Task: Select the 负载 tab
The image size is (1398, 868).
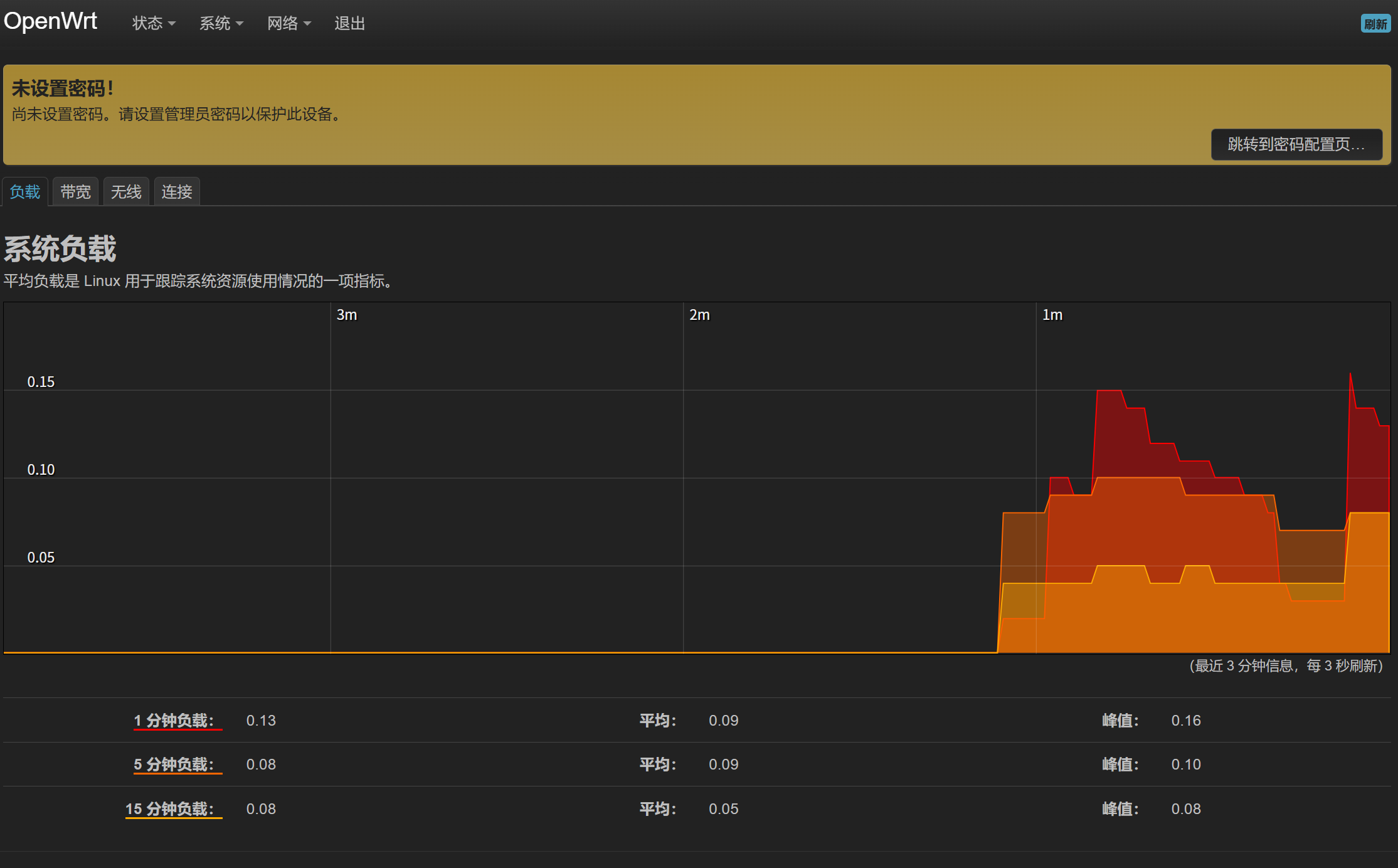Action: (25, 192)
